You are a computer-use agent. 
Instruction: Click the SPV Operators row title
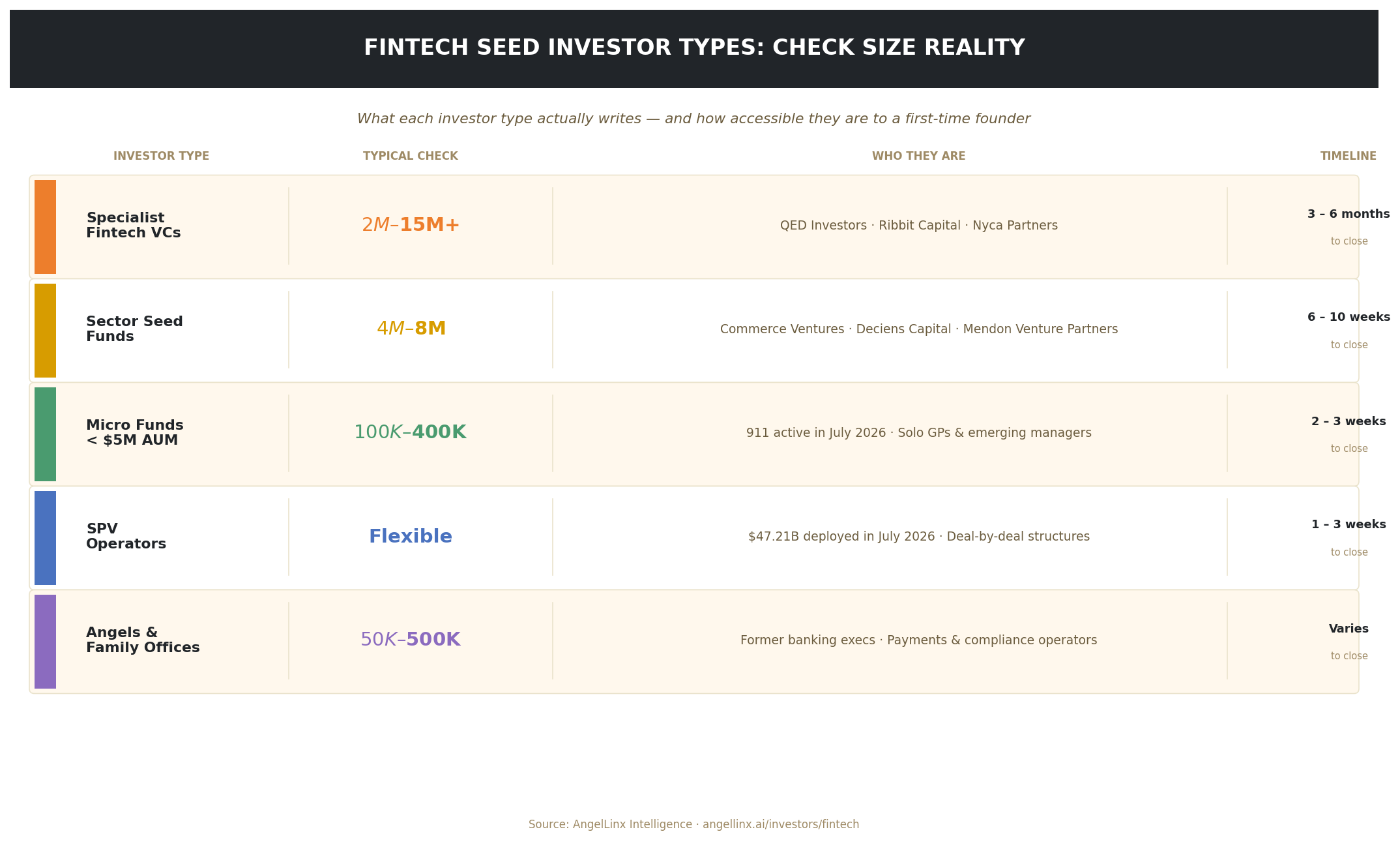pyautogui.click(x=126, y=537)
